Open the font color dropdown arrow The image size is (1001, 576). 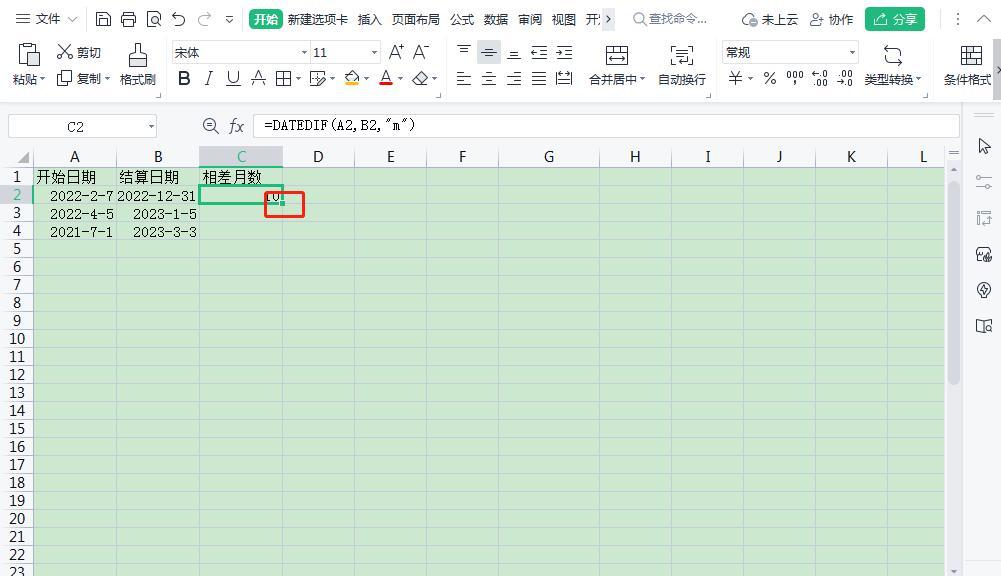pos(400,79)
